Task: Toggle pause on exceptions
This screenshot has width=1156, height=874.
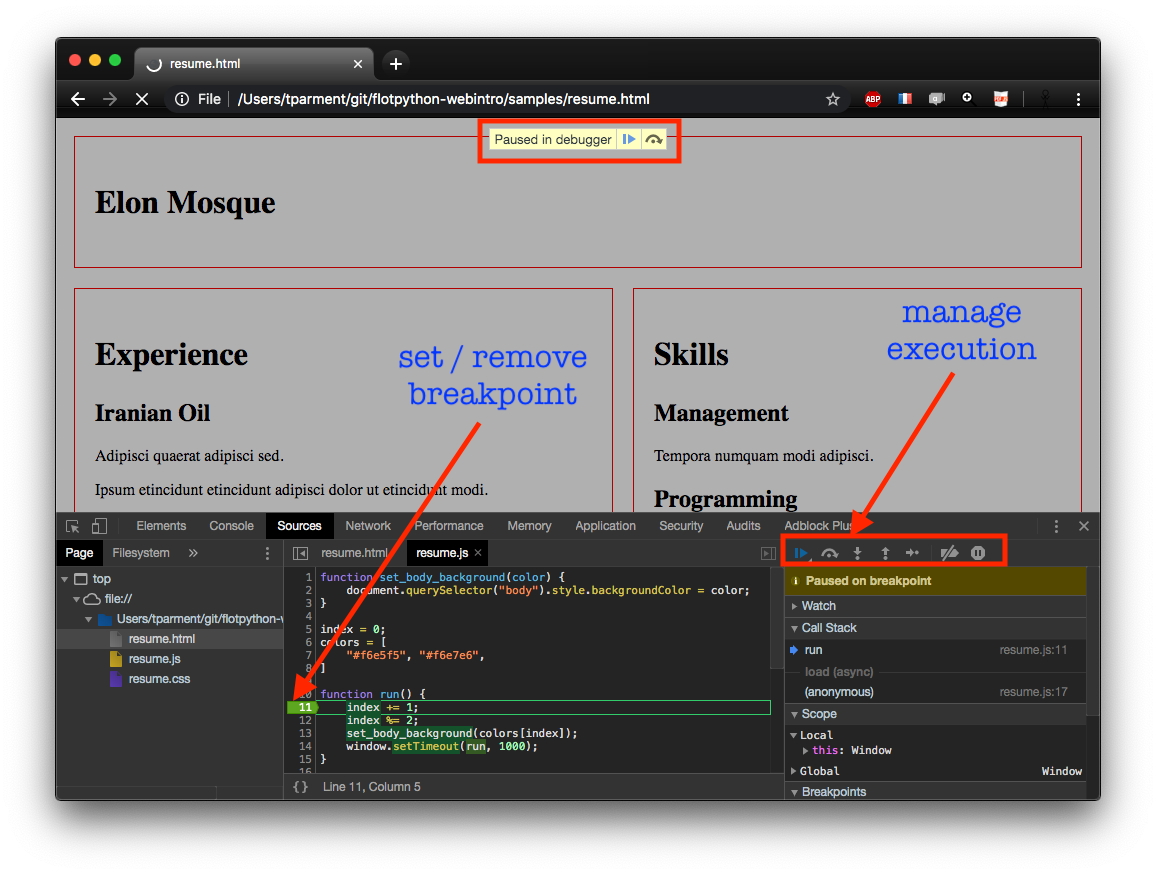Action: click(x=978, y=553)
